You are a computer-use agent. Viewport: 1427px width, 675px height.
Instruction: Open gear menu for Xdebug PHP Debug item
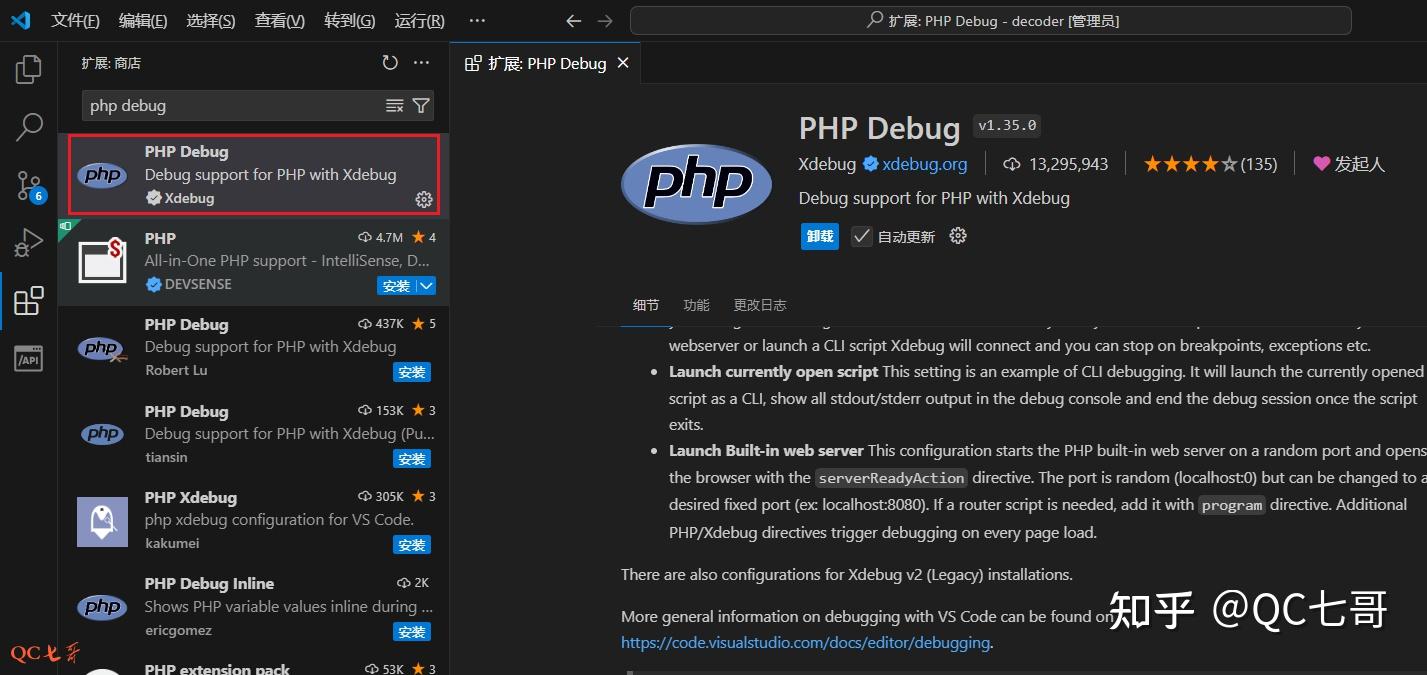(424, 199)
